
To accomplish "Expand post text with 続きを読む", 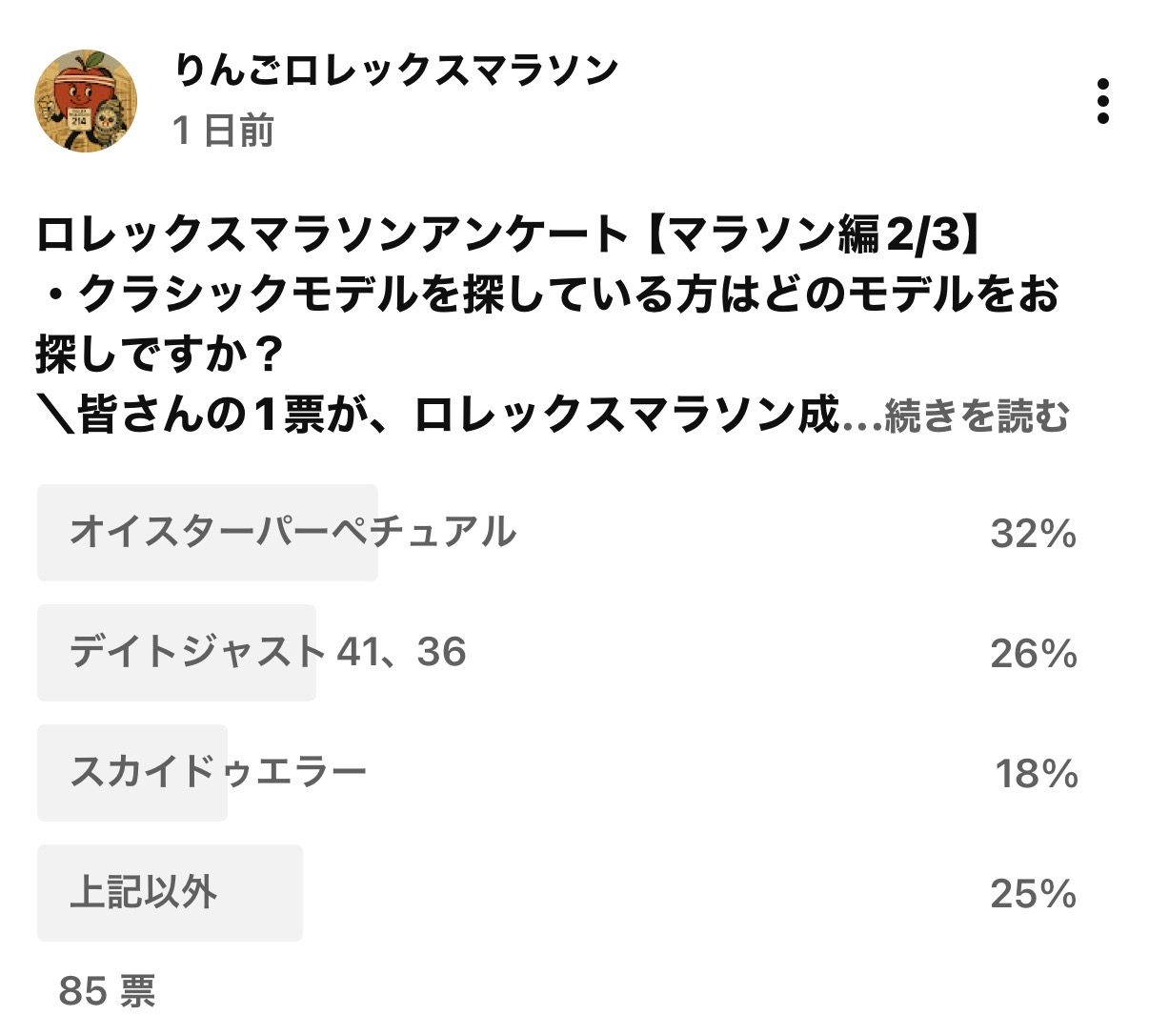I will 977,416.
